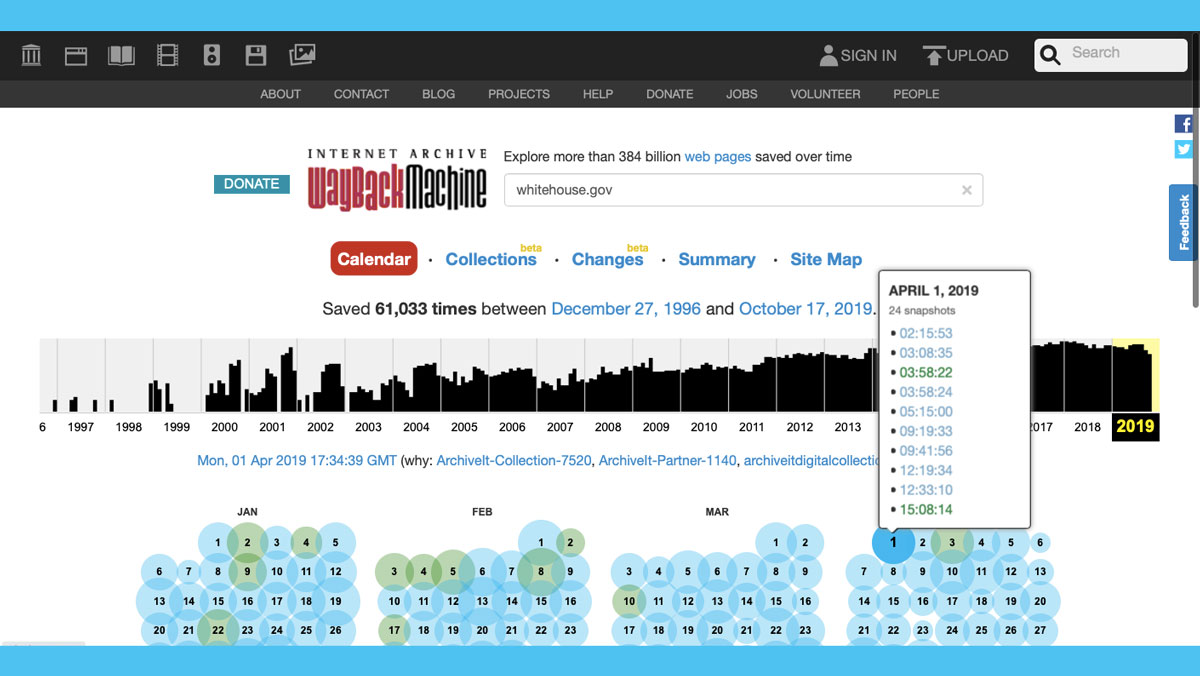Click the Wayback Machine logo
Image resolution: width=1200 pixels, height=676 pixels.
(x=397, y=179)
